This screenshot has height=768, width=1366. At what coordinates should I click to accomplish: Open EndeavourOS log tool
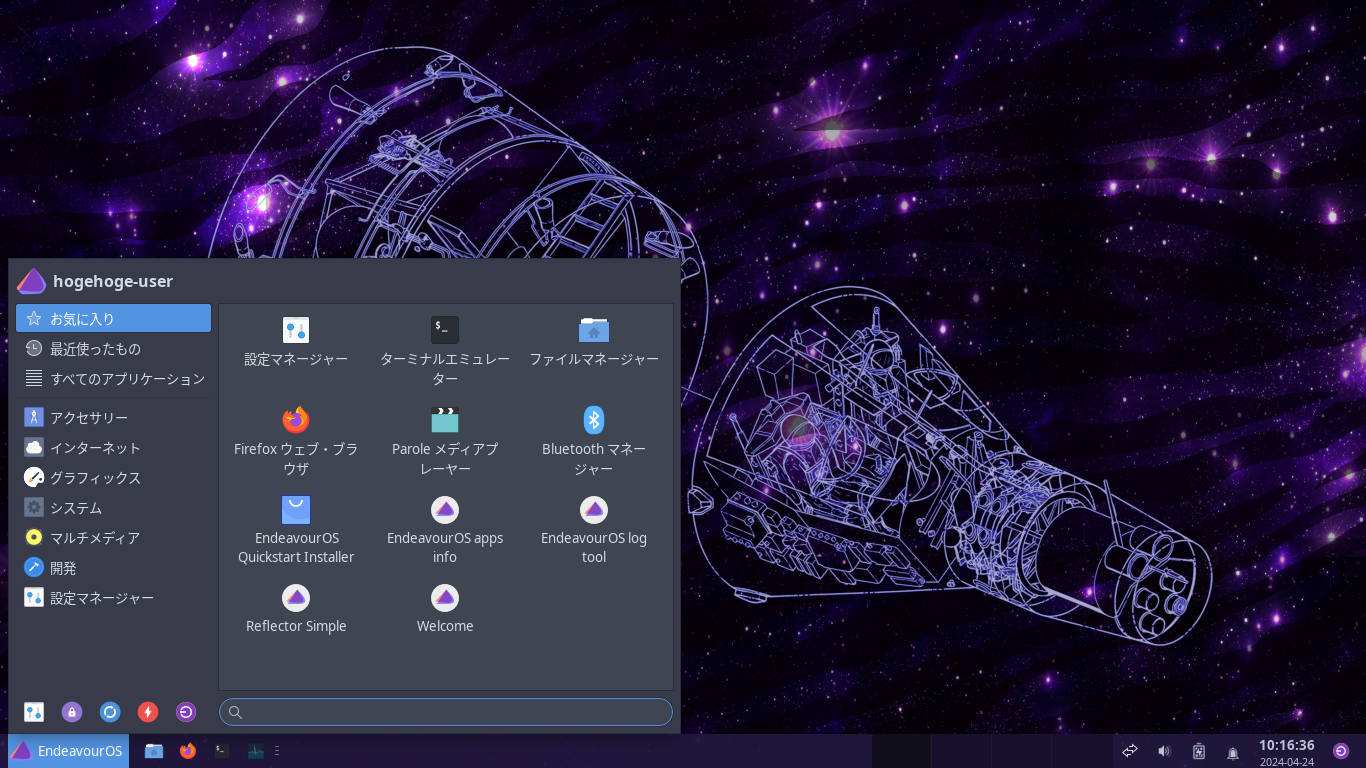point(594,530)
